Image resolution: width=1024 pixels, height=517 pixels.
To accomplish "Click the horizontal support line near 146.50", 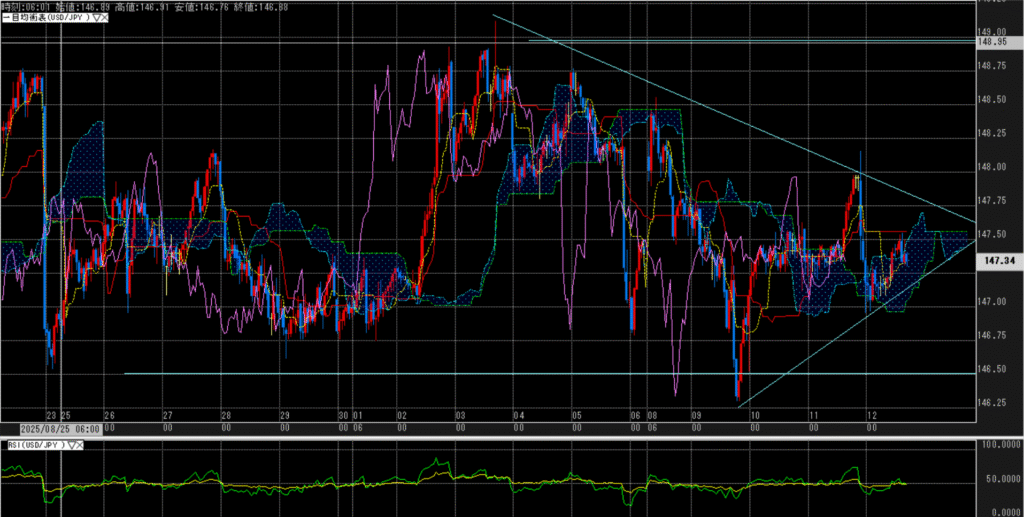I will click(x=500, y=374).
